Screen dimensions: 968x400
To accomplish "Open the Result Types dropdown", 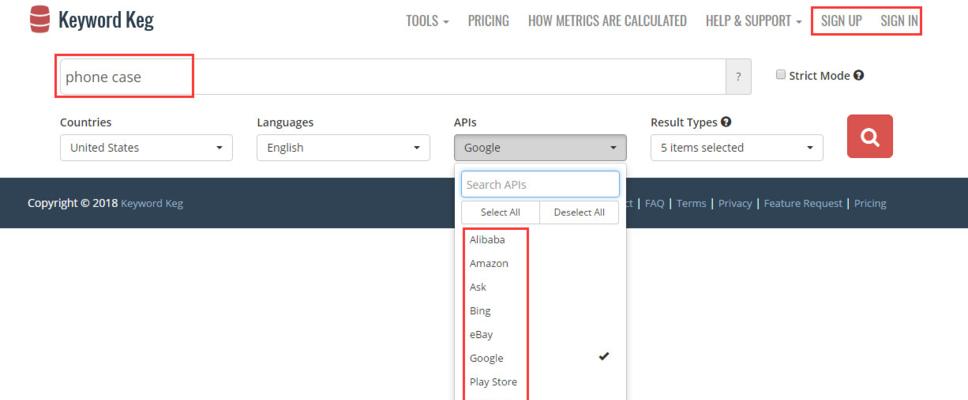I will coord(736,148).
